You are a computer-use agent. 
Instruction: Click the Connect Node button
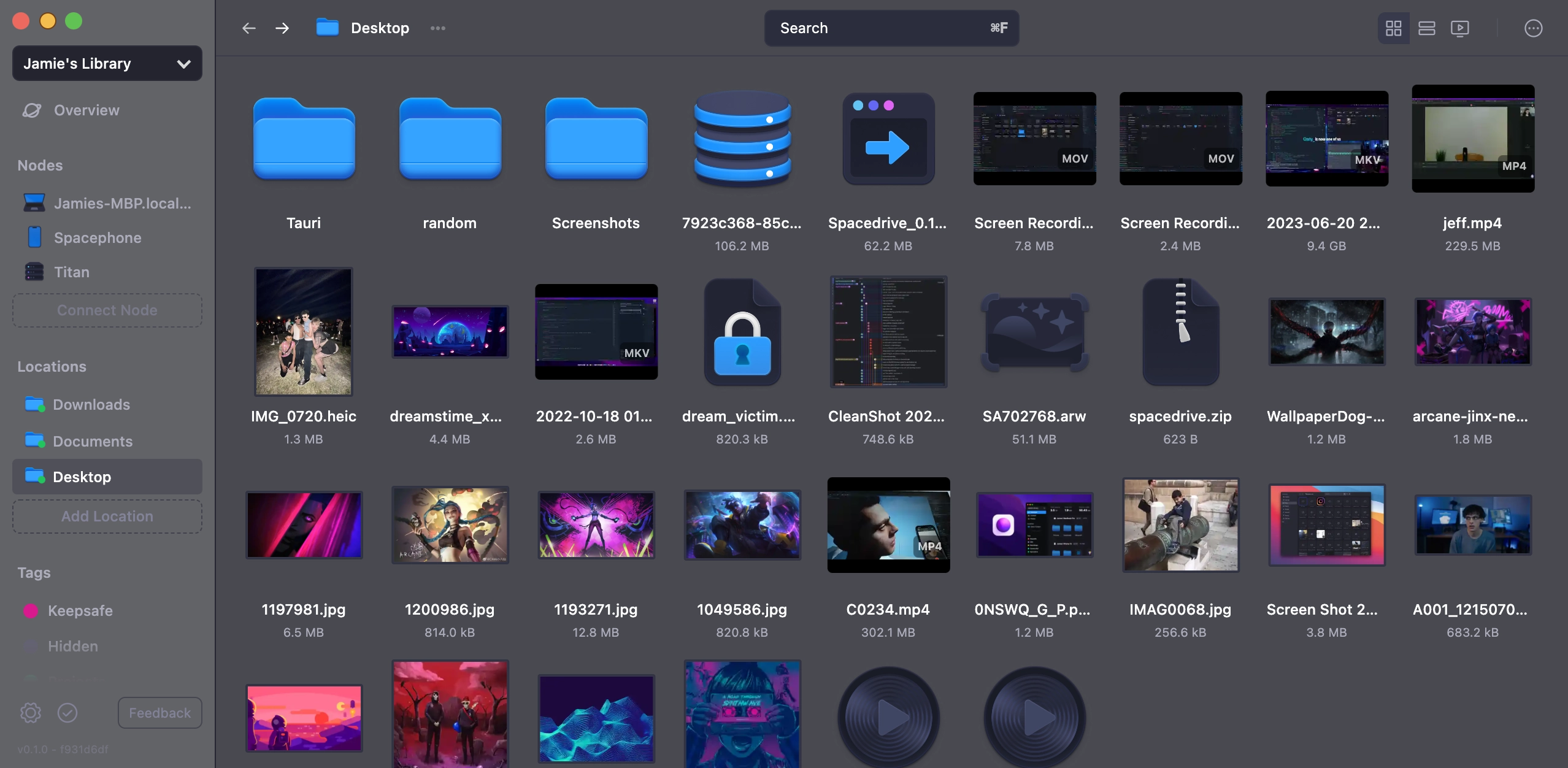pyautogui.click(x=106, y=310)
